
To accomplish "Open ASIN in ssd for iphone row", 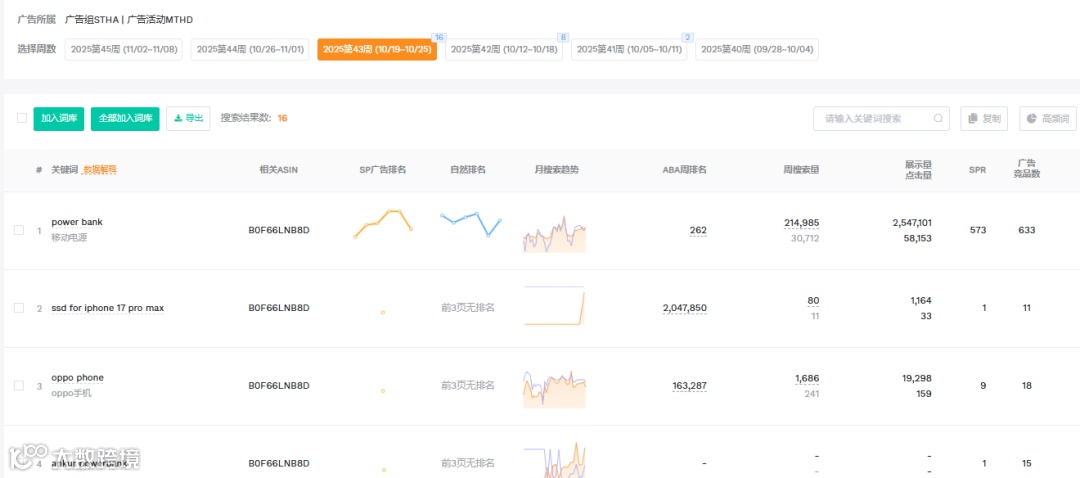I will click(279, 308).
